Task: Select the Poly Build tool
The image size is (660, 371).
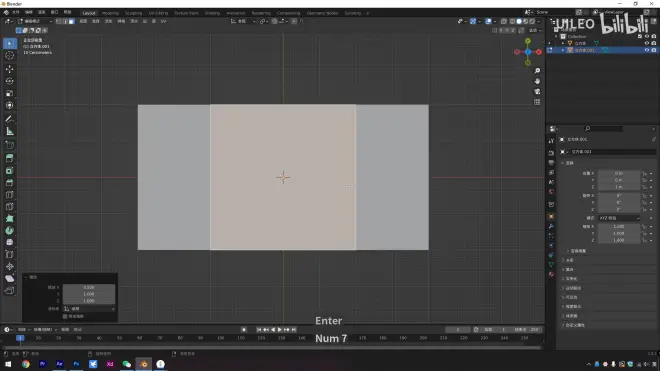Action: coord(10,219)
